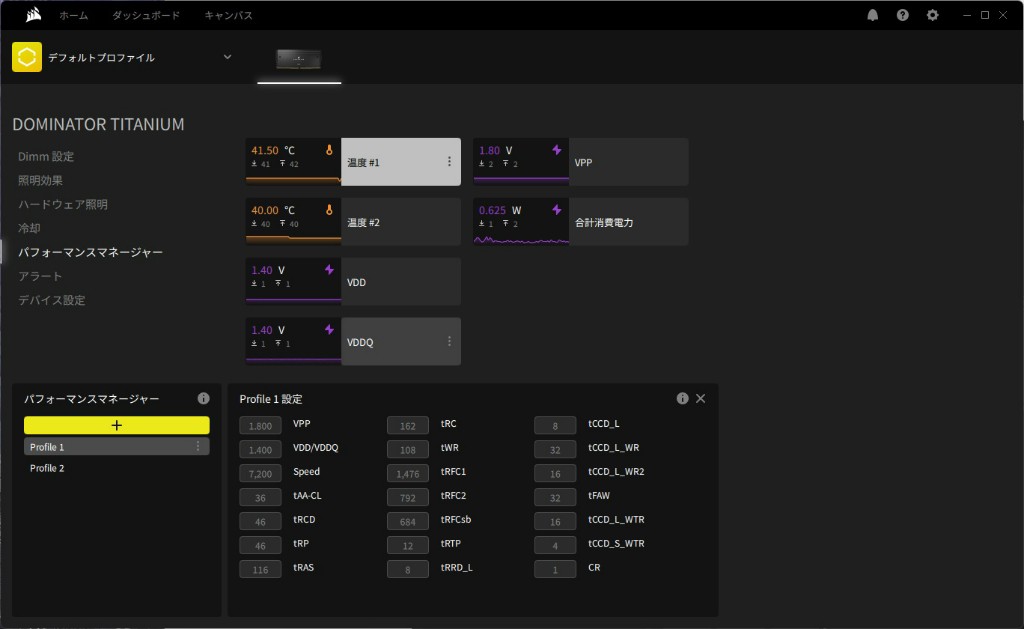
Task: Close the Profile 1 設定 panel
Action: 700,398
